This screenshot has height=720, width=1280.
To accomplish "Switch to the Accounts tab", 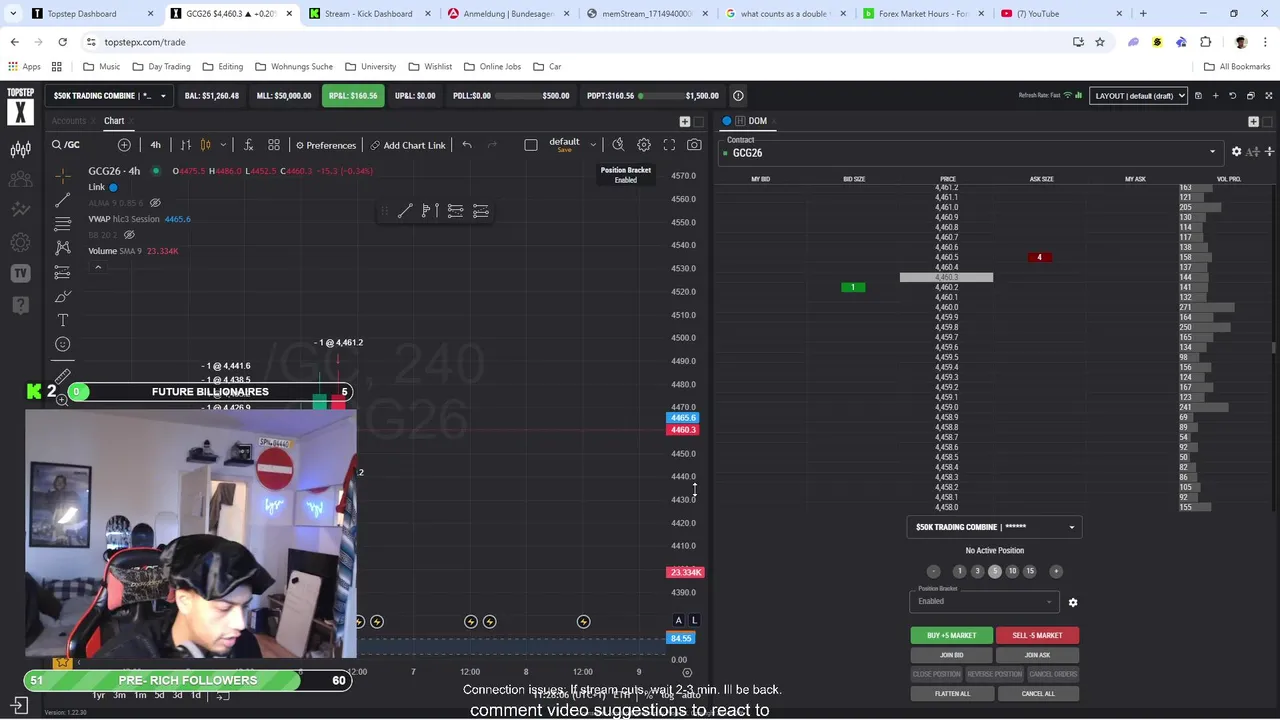I will click(x=69, y=121).
